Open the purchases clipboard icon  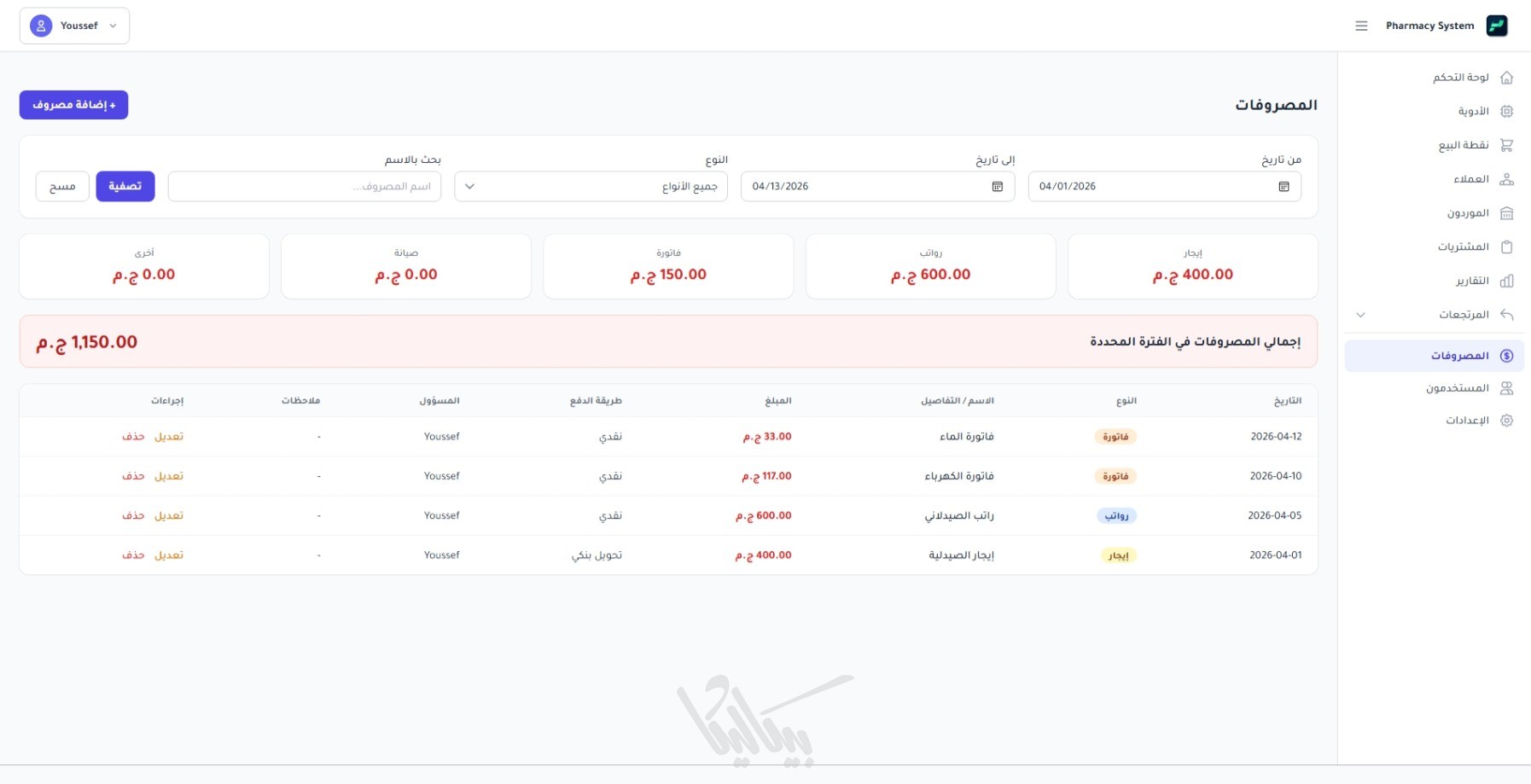[x=1506, y=247]
